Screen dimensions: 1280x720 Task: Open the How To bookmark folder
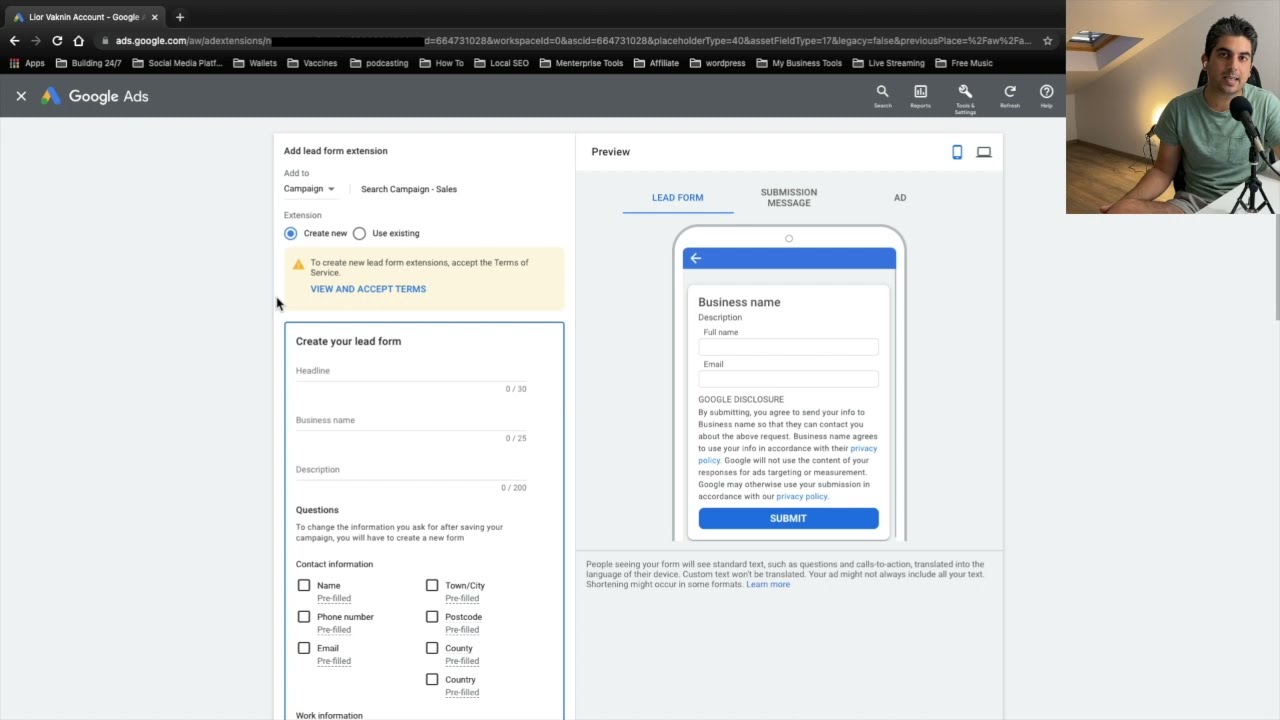441,63
